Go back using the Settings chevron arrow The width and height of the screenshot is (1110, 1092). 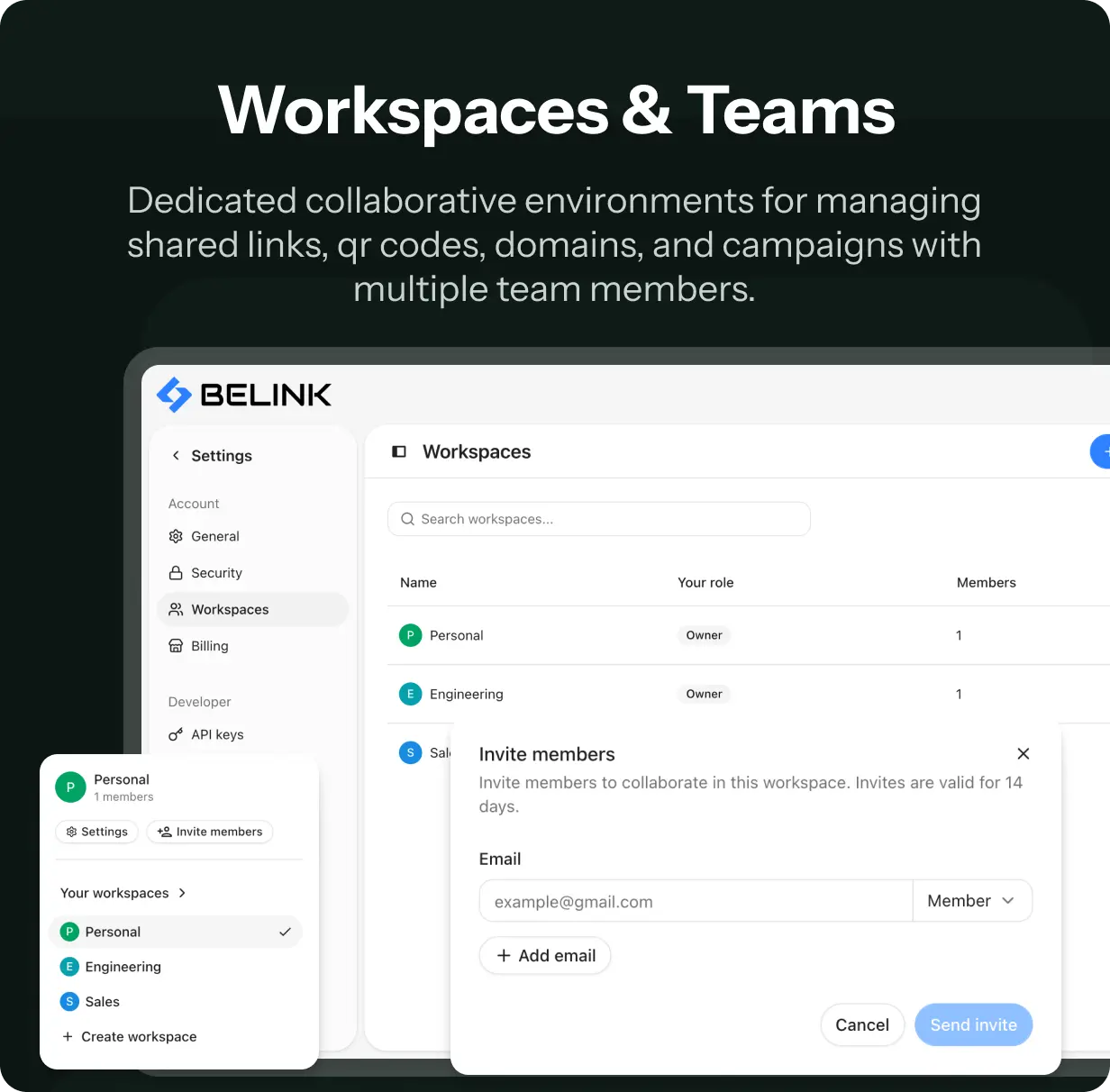(176, 456)
